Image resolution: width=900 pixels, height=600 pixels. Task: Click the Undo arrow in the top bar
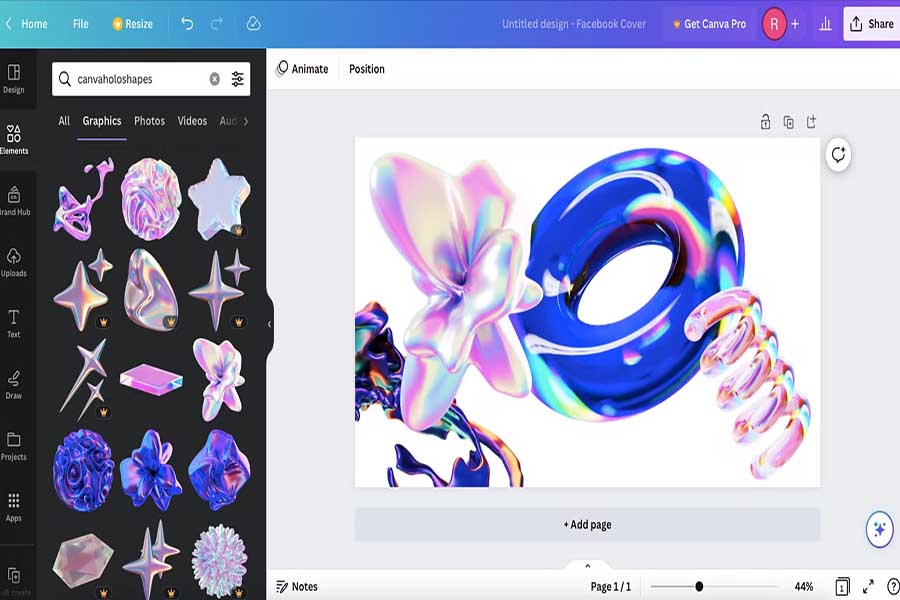[x=187, y=24]
